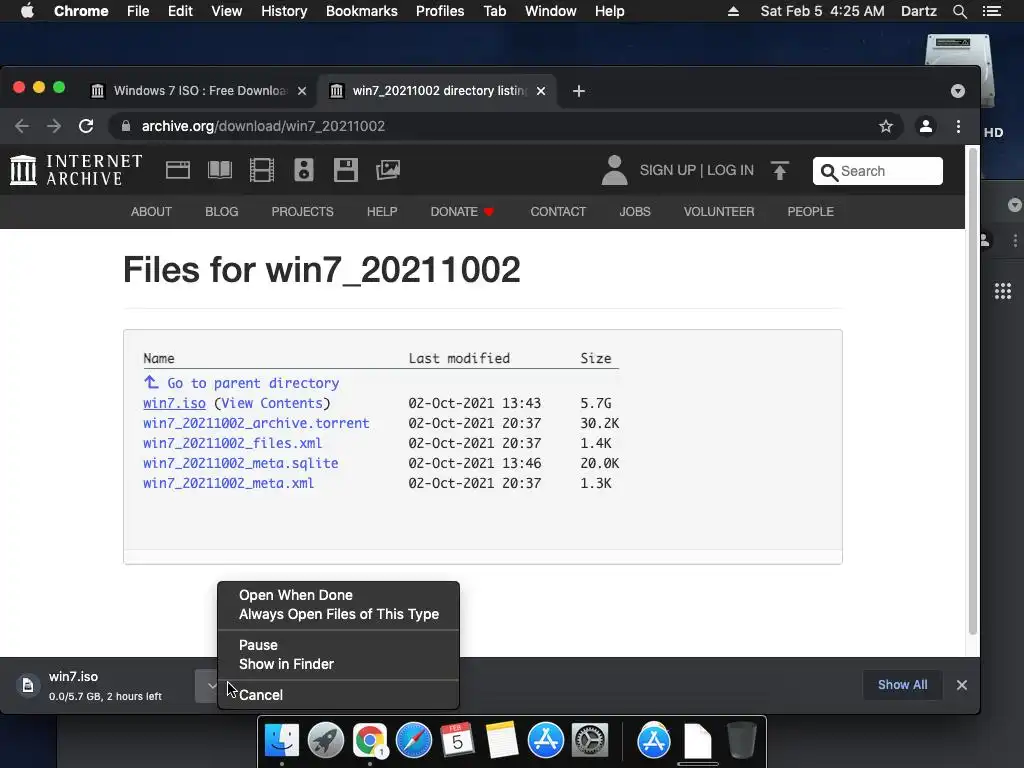Open the Audio speaker icon
The image size is (1024, 768).
point(304,170)
